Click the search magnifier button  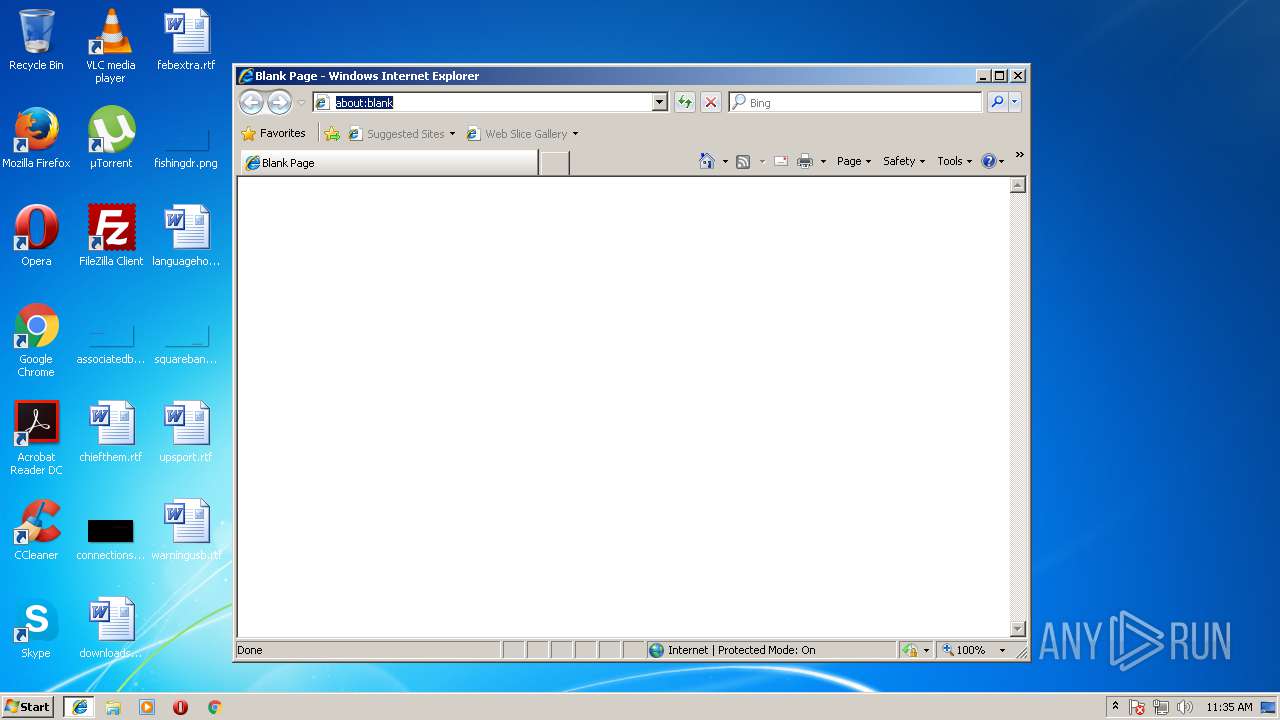pyautogui.click(x=997, y=102)
